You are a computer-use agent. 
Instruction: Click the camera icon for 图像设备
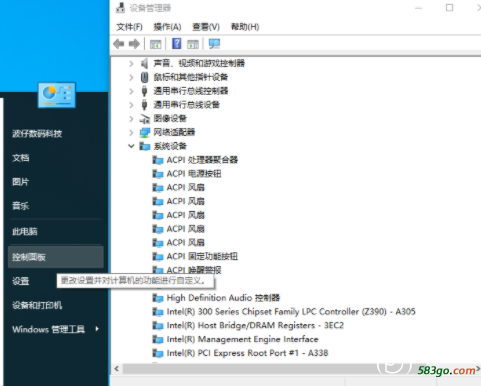145,119
